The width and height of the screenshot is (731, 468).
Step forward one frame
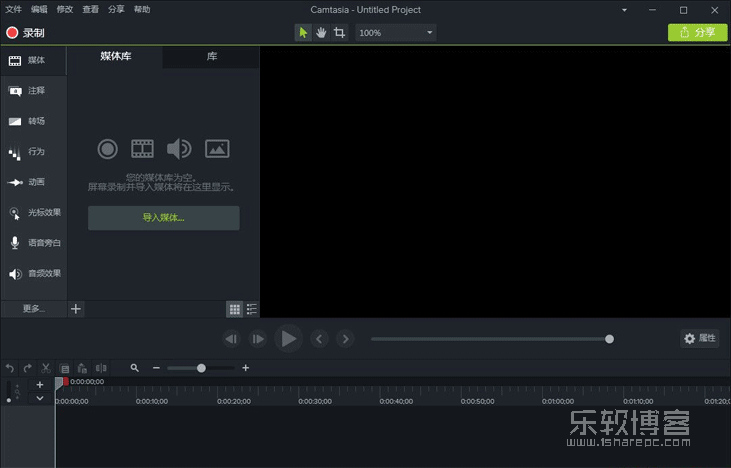[258, 339]
